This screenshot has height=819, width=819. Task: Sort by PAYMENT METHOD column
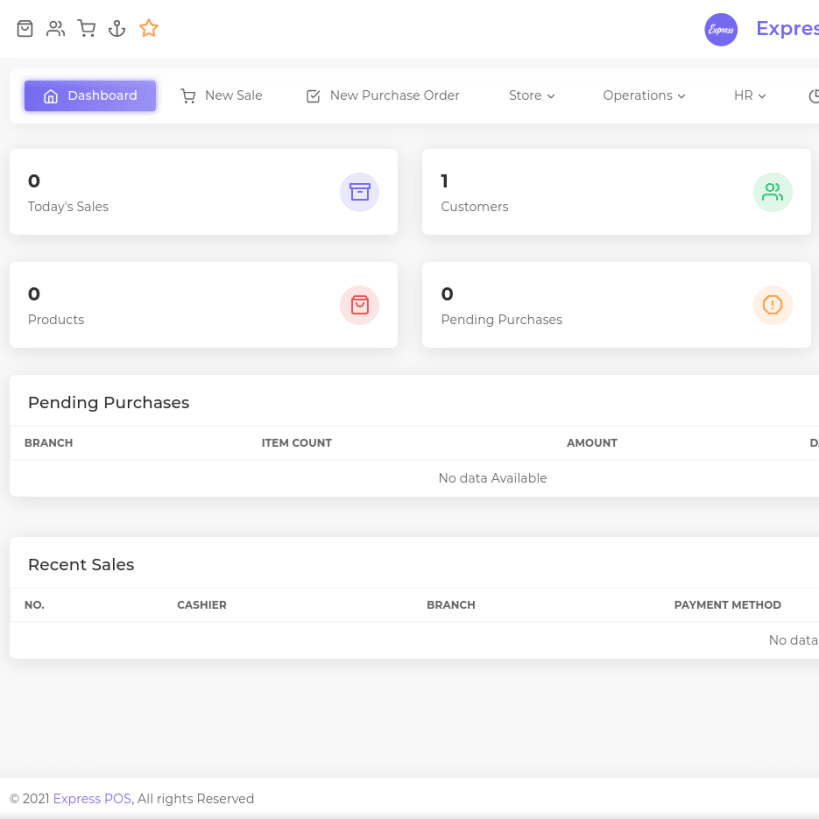tap(728, 605)
